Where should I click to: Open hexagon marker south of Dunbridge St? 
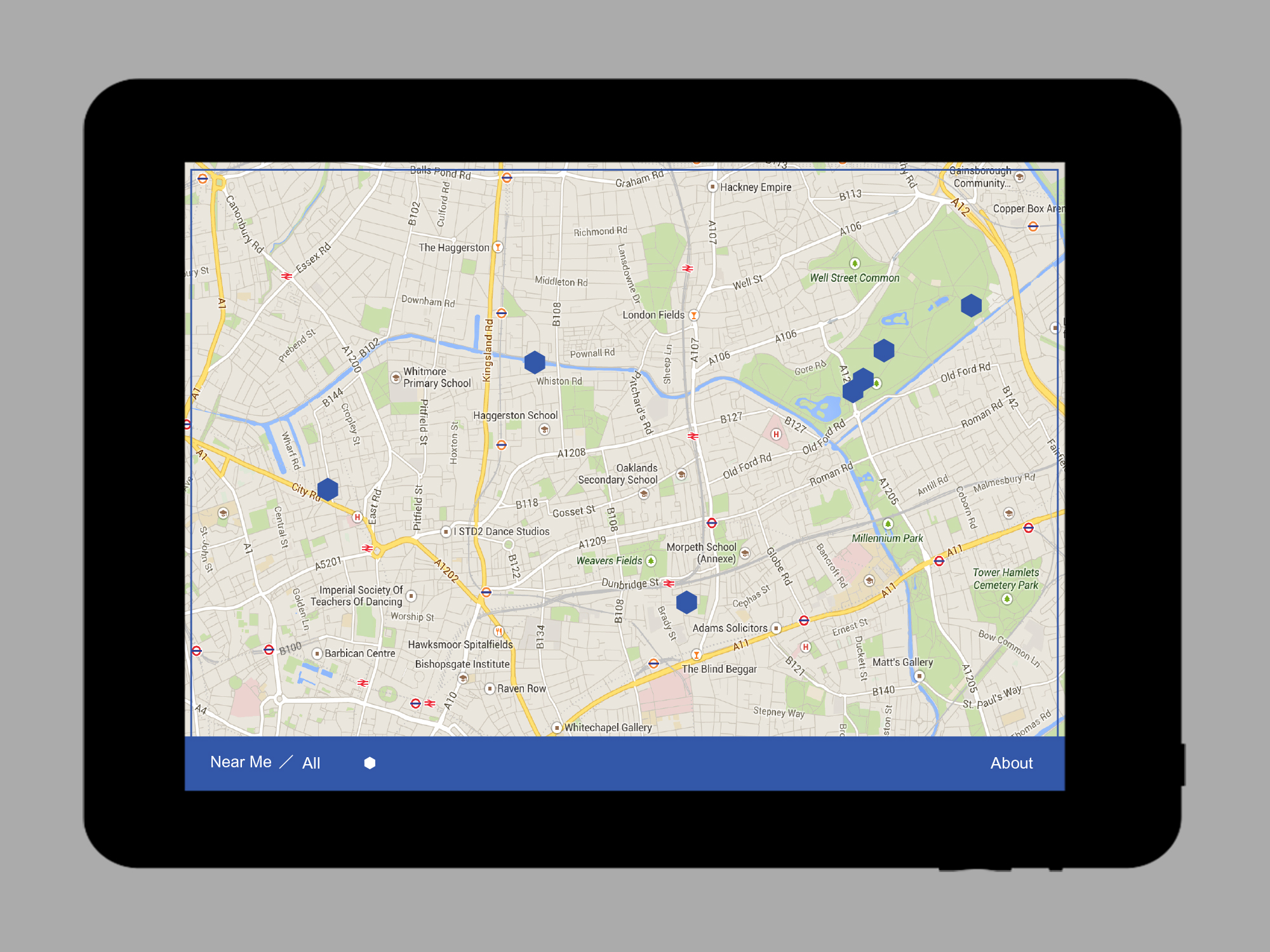686,602
